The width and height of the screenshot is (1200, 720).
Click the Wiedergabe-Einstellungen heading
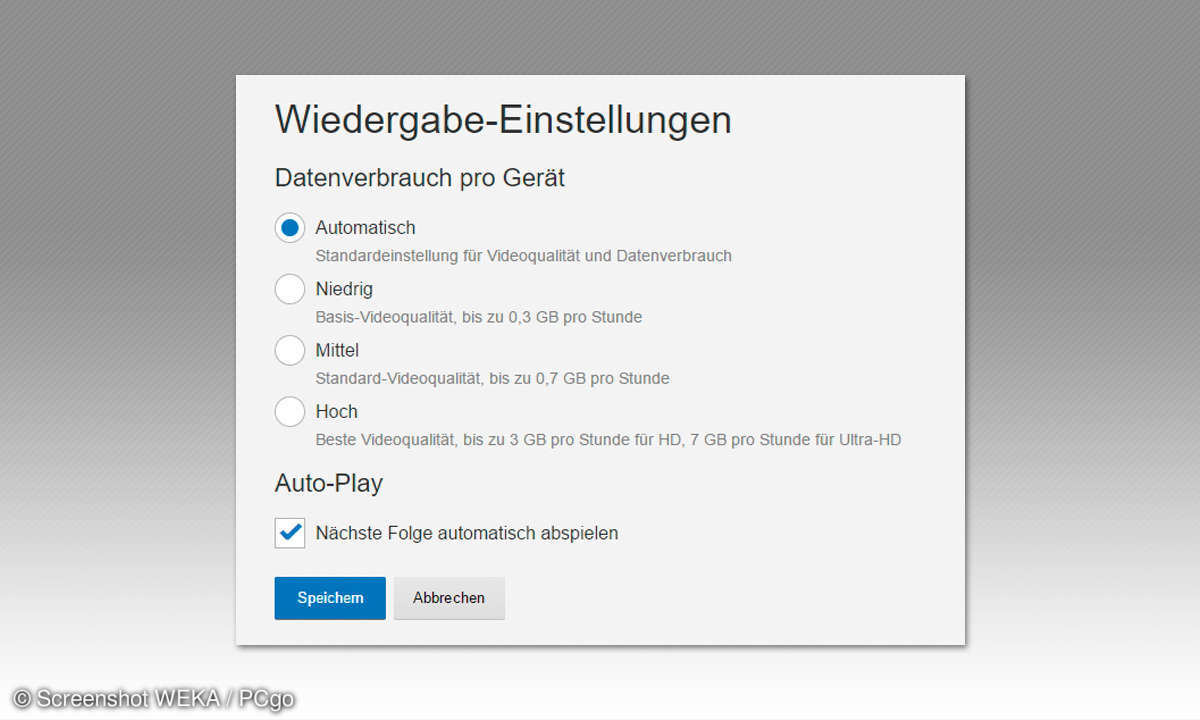coord(503,120)
